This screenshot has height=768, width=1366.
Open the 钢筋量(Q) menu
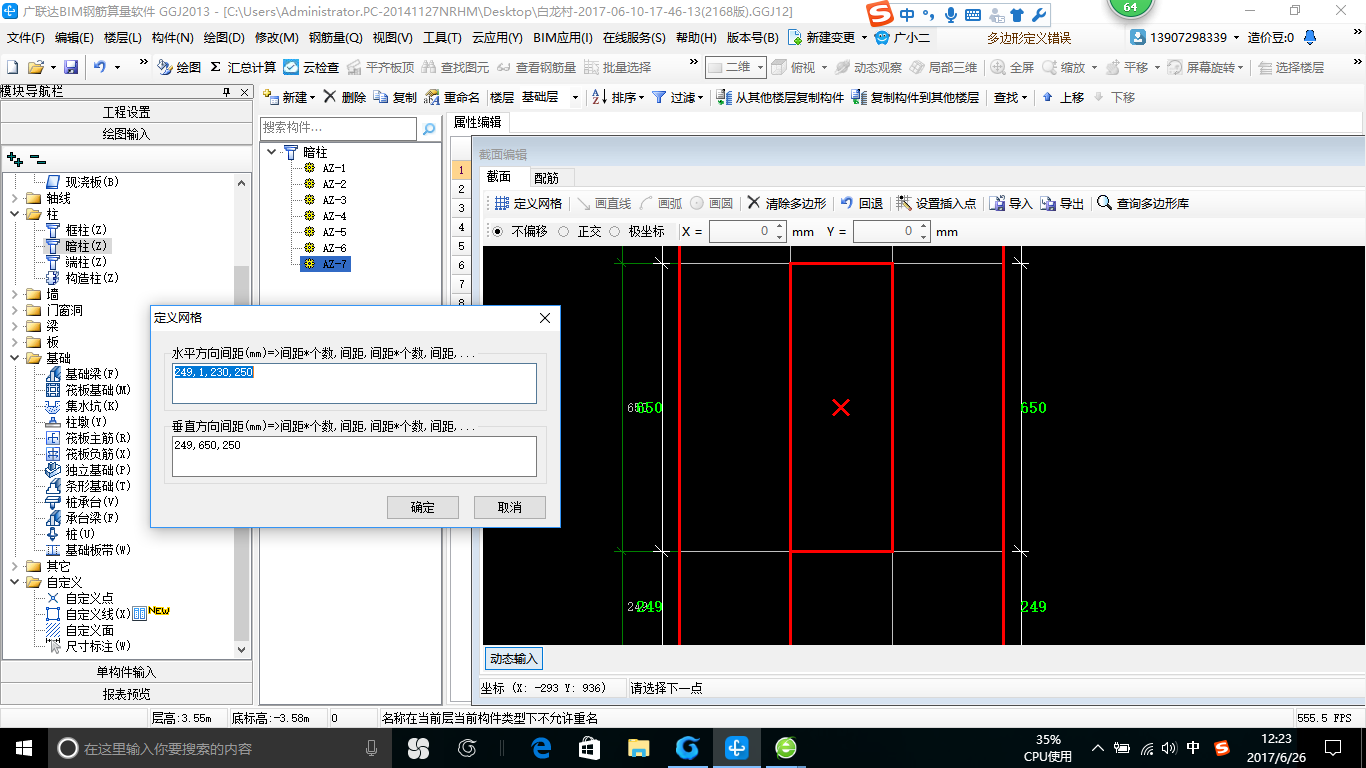336,38
